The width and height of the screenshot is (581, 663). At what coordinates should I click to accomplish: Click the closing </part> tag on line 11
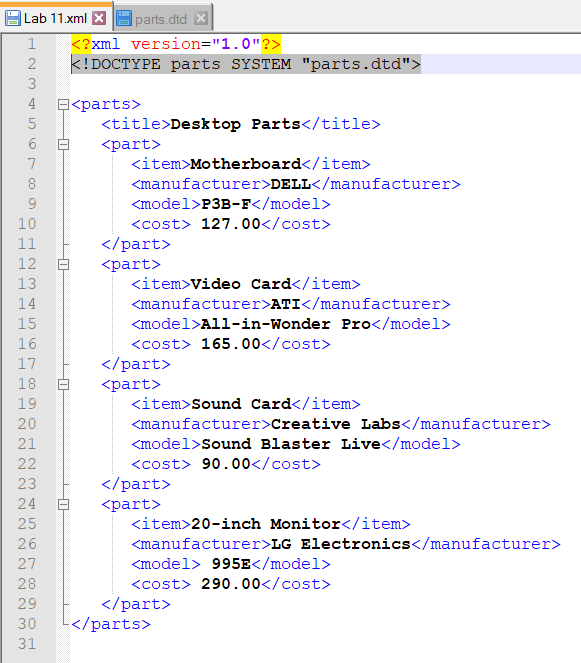pyautogui.click(x=136, y=244)
